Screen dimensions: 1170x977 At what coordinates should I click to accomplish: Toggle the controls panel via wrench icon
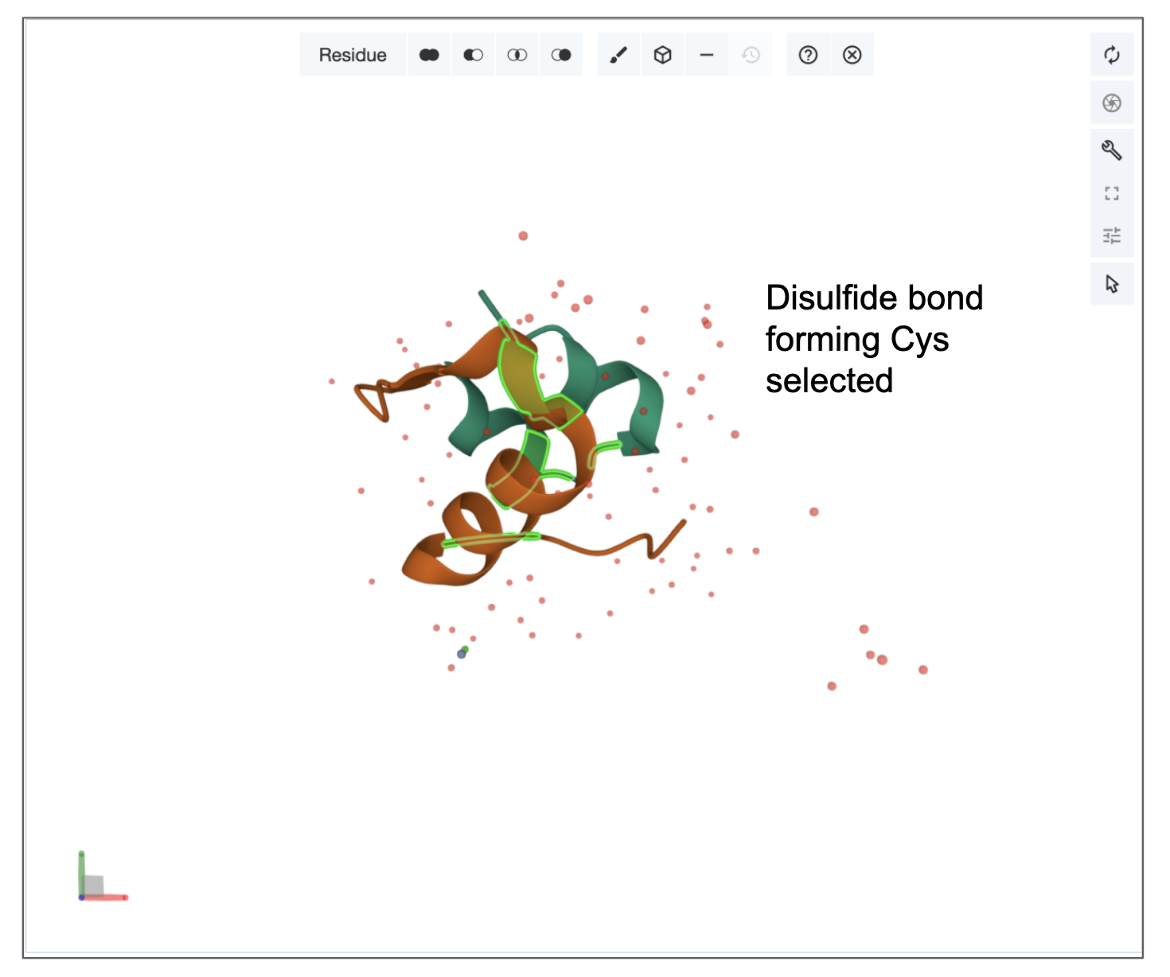click(x=1112, y=150)
